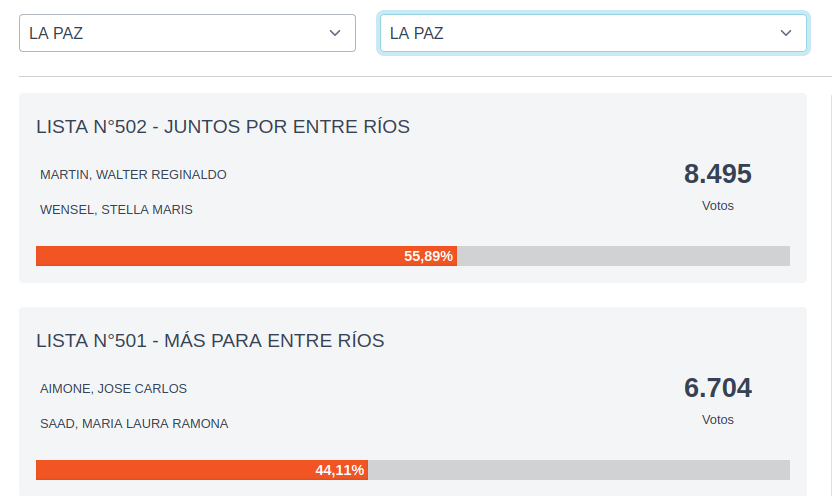
Task: Click the grey remainder of Lista 502 bar
Action: [x=623, y=256]
